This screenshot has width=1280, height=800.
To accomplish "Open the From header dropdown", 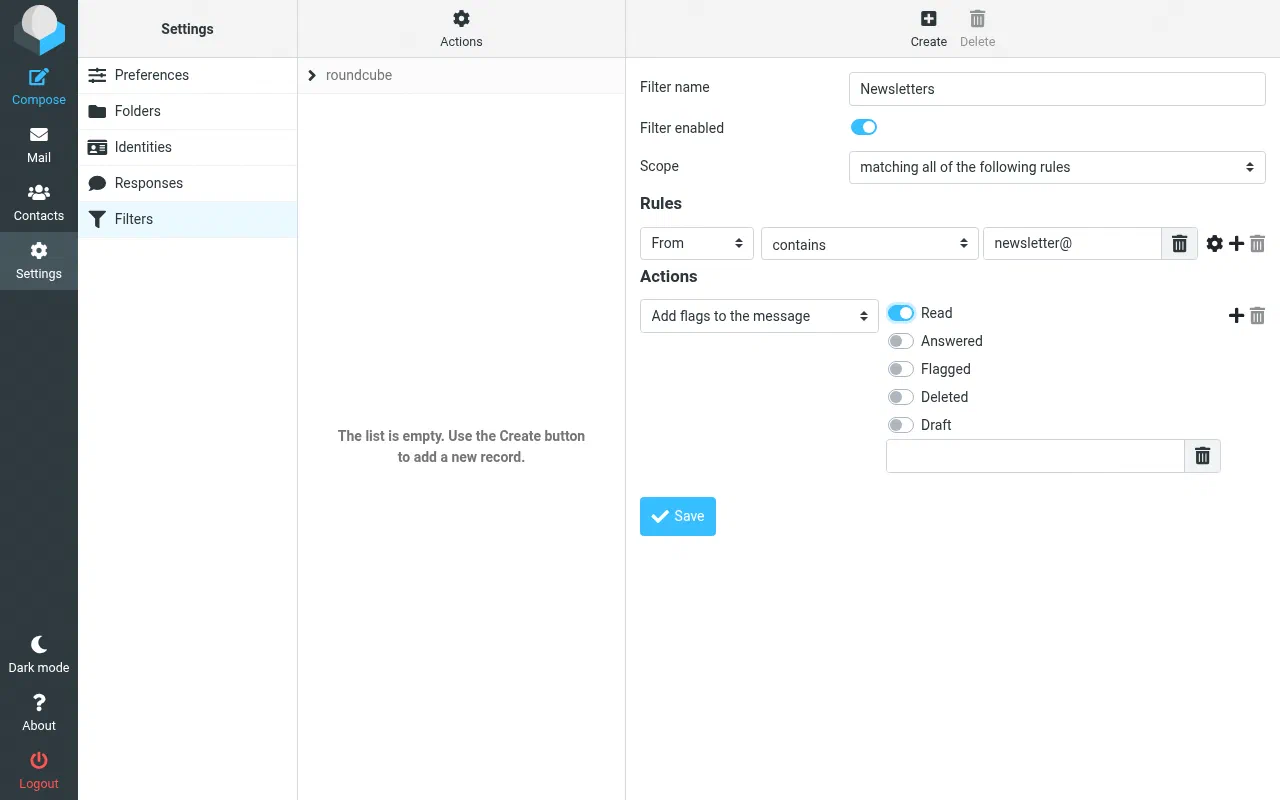I will (697, 243).
